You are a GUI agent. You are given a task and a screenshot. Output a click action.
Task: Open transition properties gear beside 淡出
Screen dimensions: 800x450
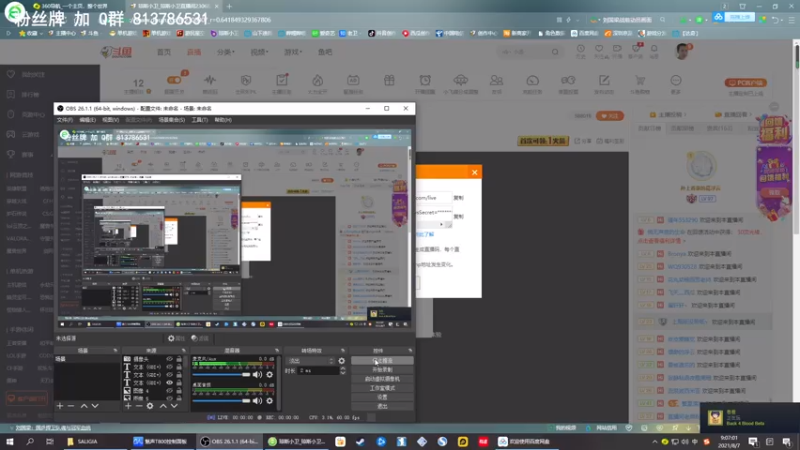click(341, 361)
